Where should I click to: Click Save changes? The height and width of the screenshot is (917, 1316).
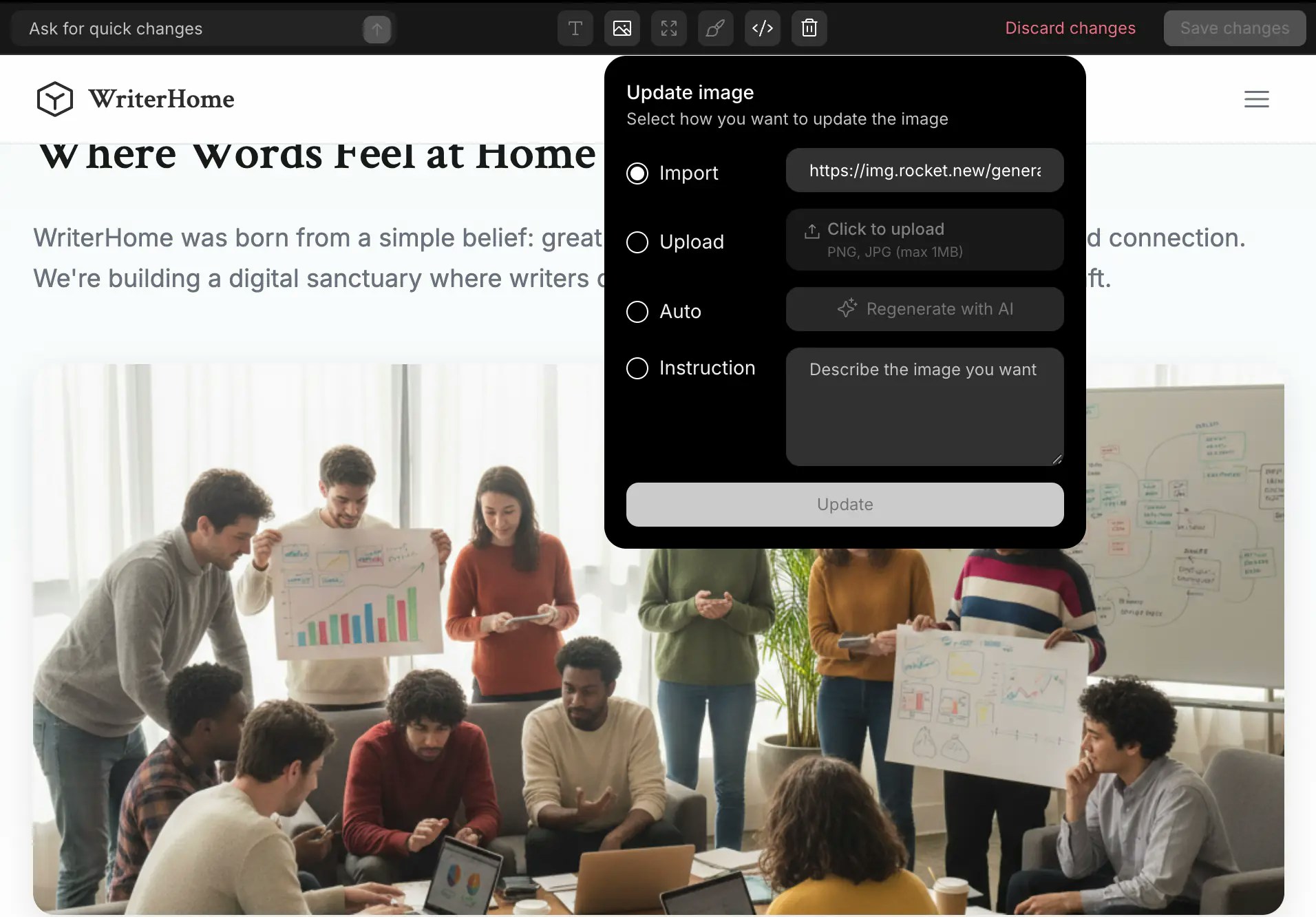pyautogui.click(x=1233, y=28)
